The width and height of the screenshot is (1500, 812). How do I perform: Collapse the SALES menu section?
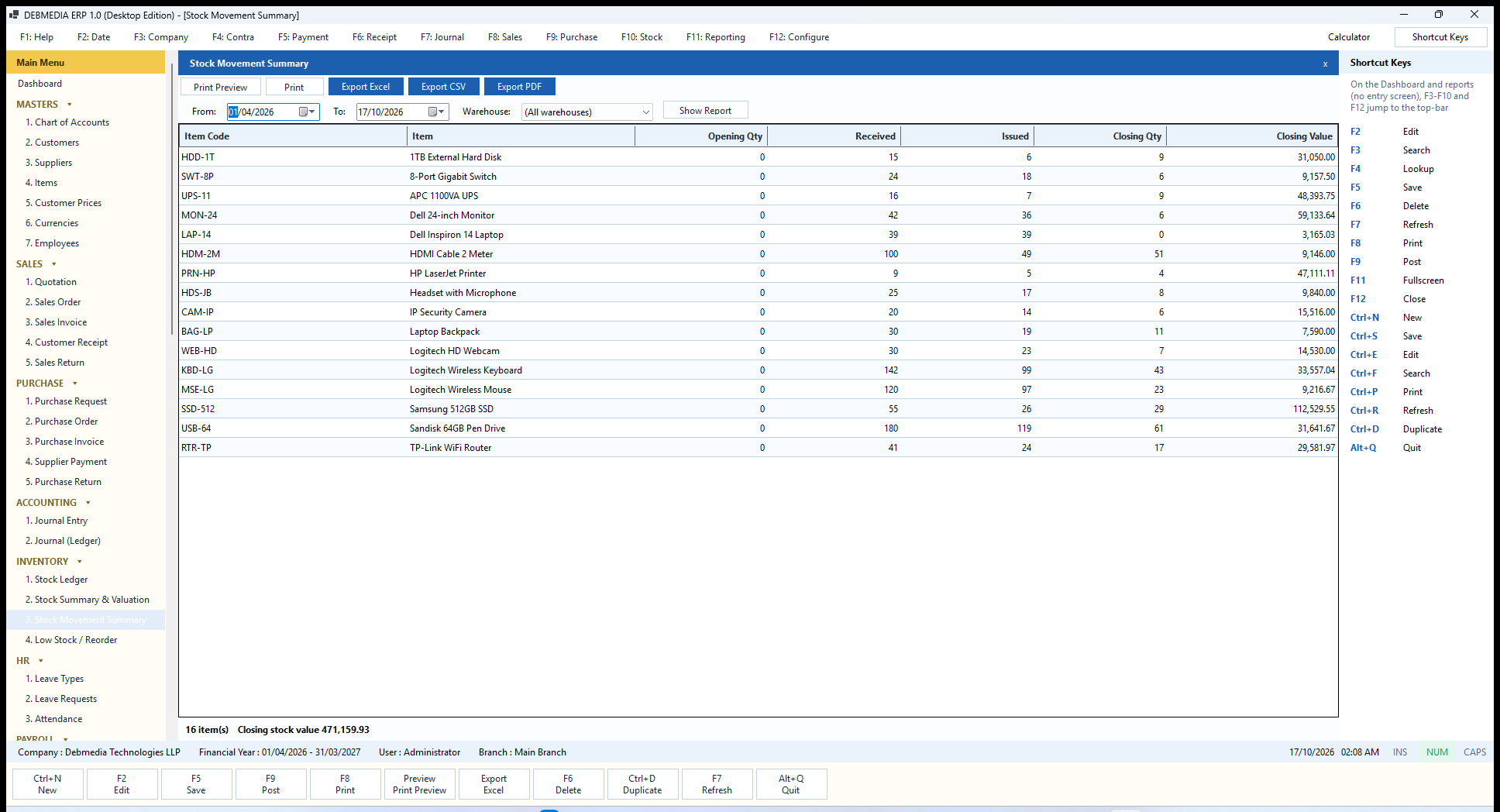tap(53, 264)
